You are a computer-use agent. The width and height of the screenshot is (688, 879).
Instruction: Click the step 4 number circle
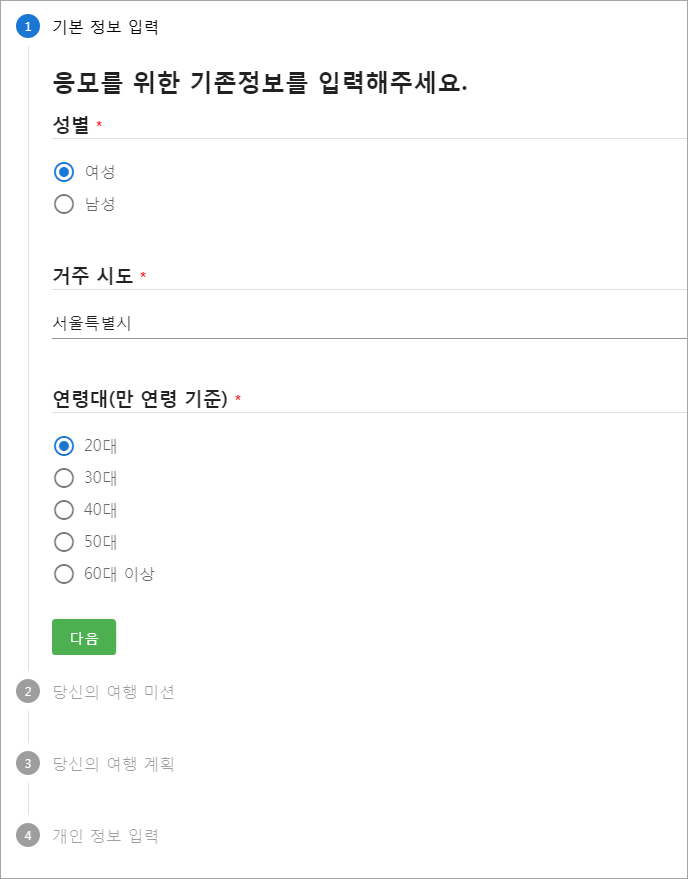28,836
